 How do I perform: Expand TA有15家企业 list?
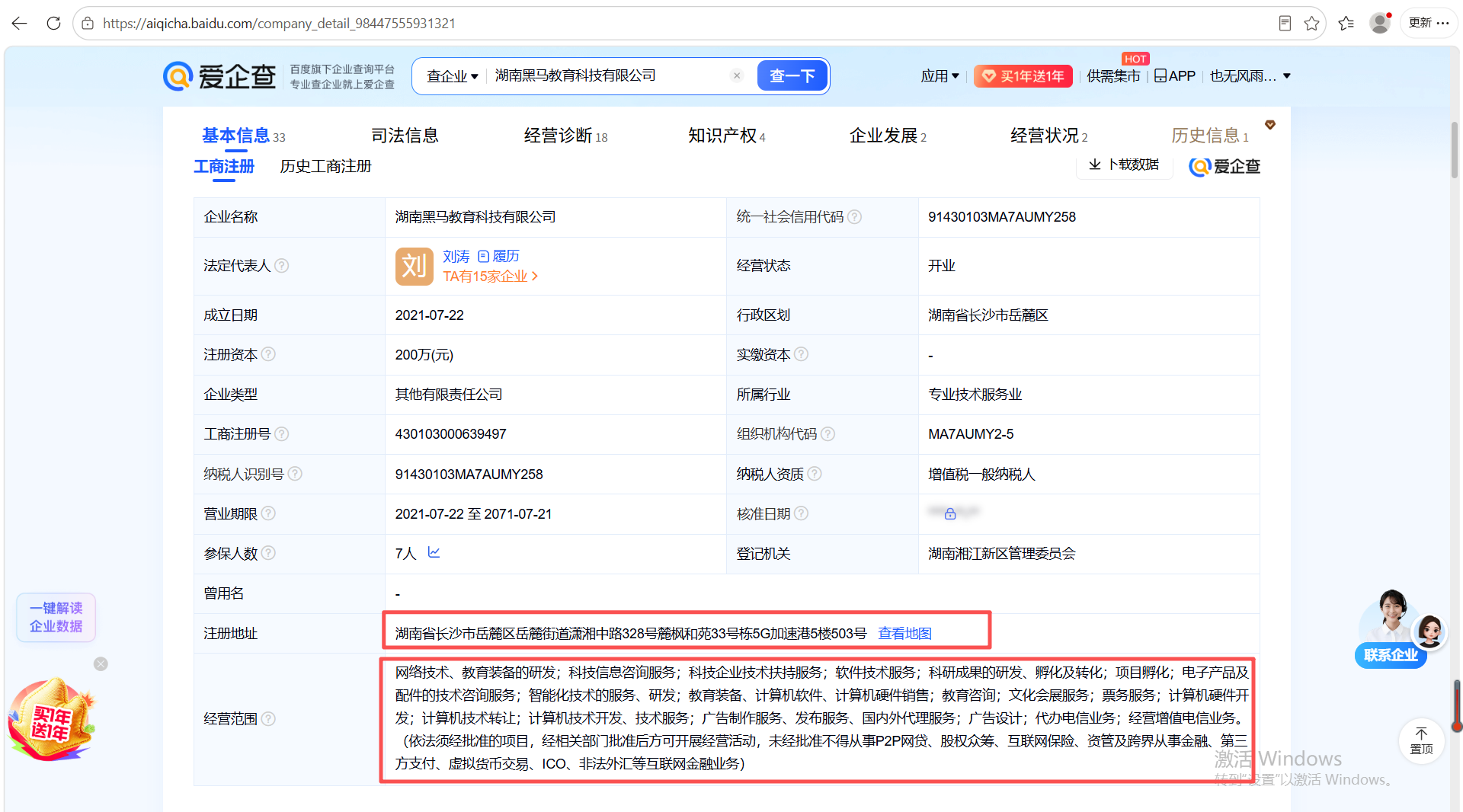(x=491, y=277)
